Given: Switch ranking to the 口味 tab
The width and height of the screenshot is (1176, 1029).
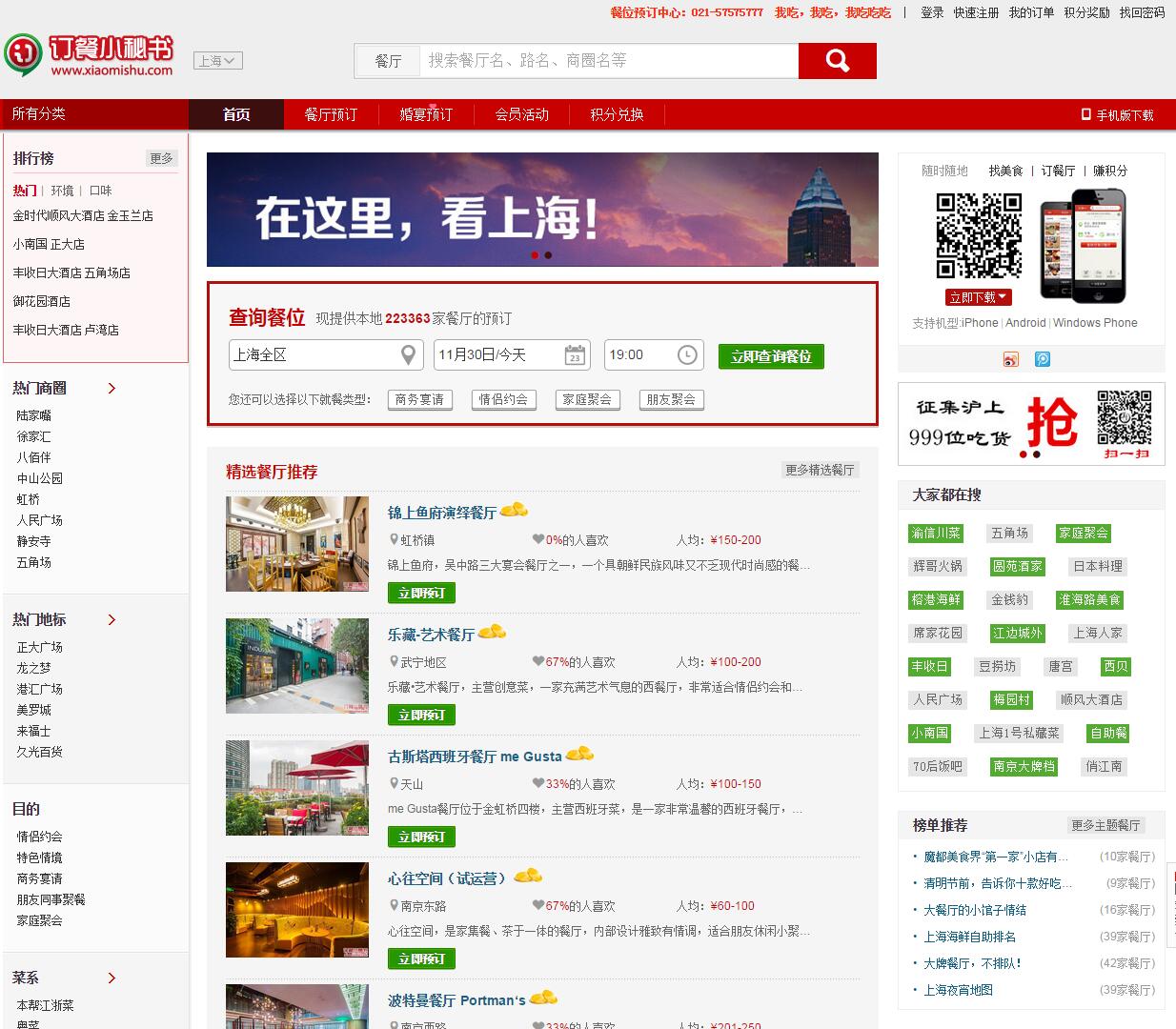Looking at the screenshot, I should (x=100, y=191).
